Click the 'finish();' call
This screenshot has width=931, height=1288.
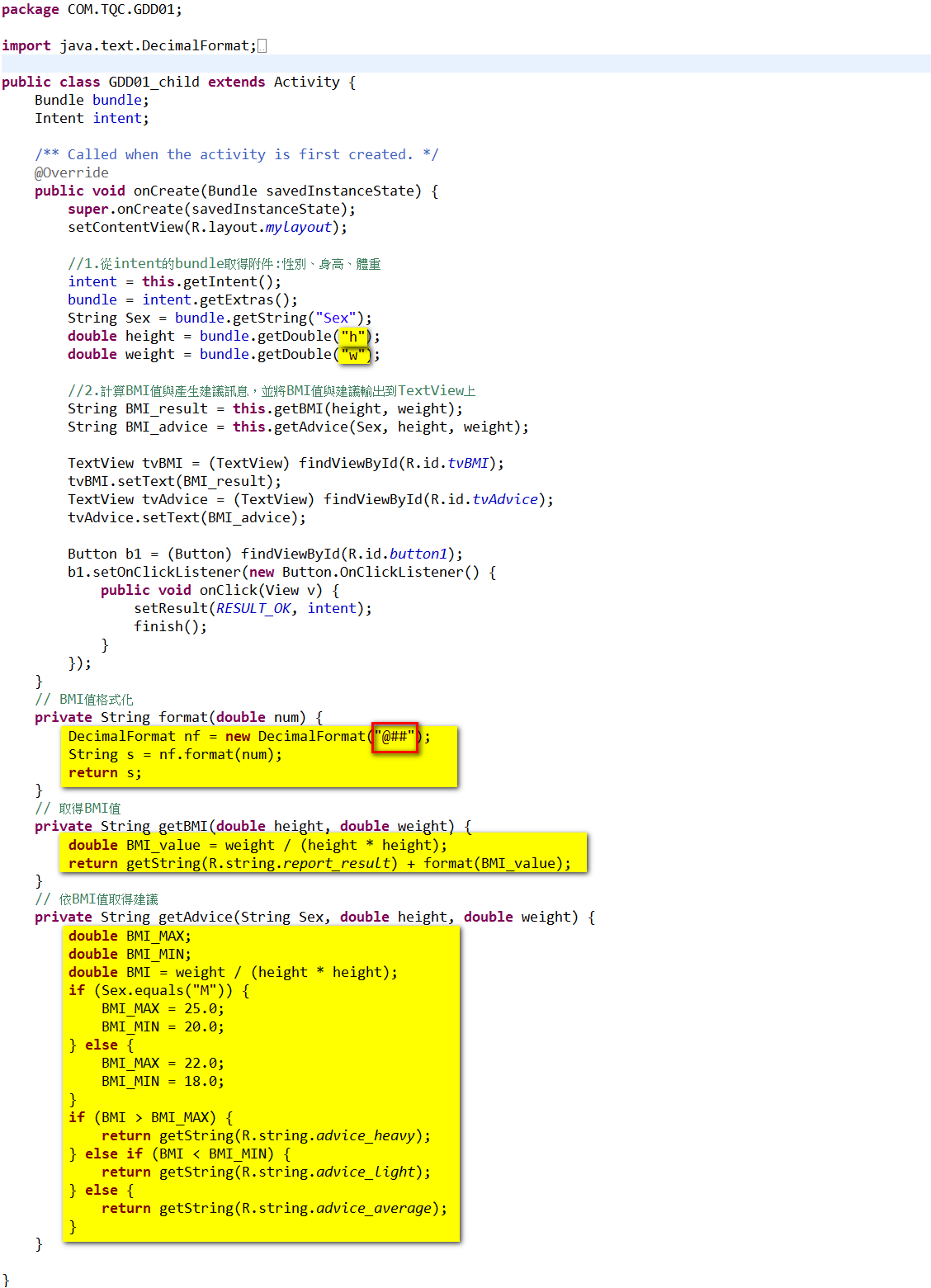(x=171, y=627)
